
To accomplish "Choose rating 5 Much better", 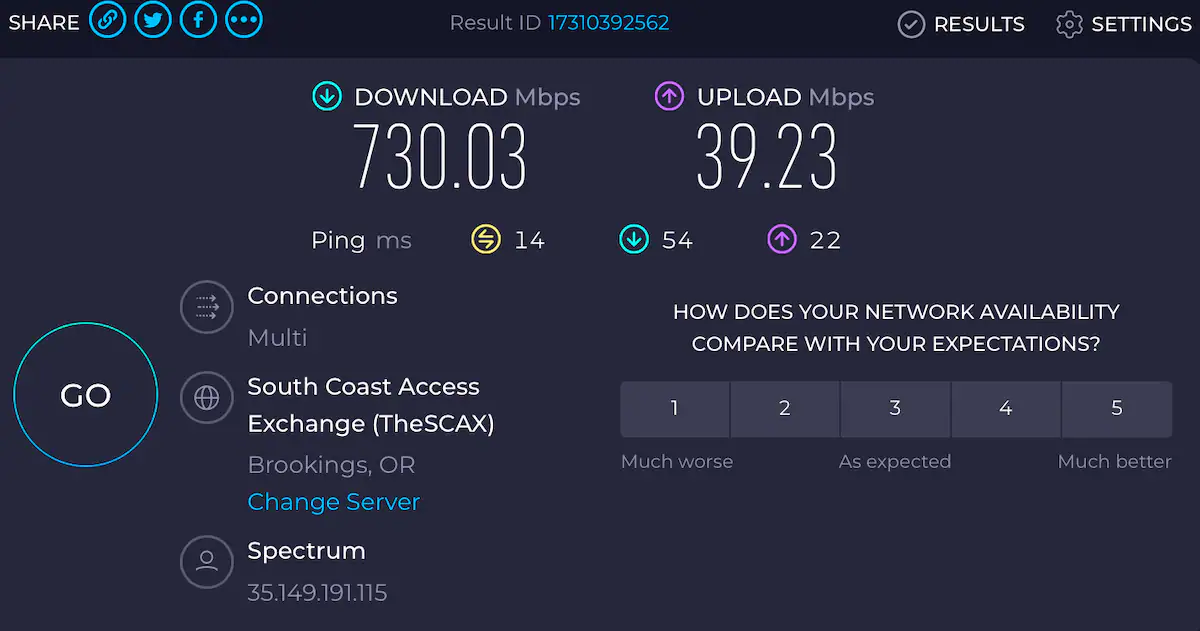I will pyautogui.click(x=1117, y=408).
